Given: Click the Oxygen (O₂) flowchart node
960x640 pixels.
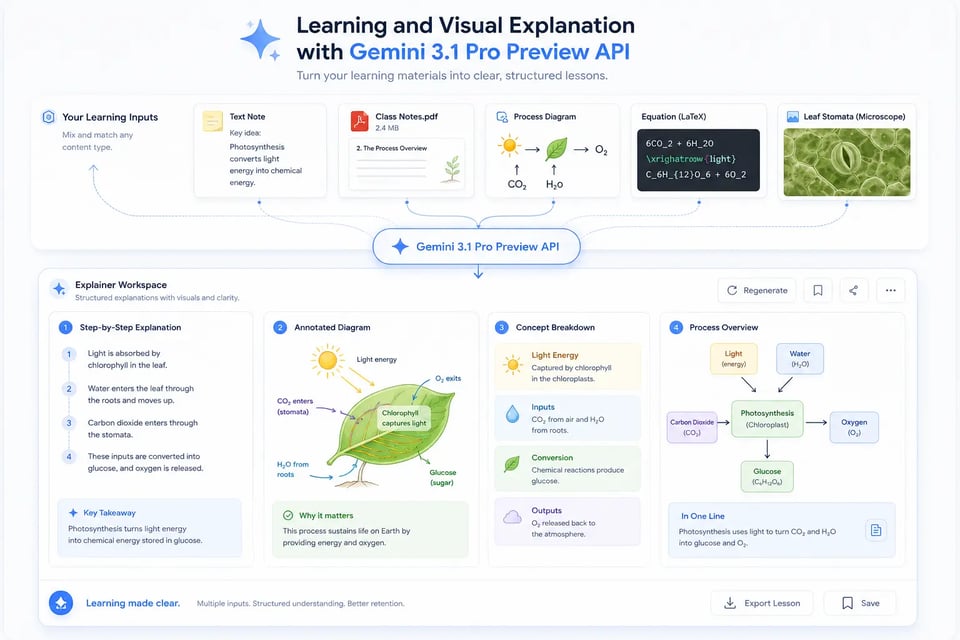Looking at the screenshot, I should pyautogui.click(x=854, y=427).
